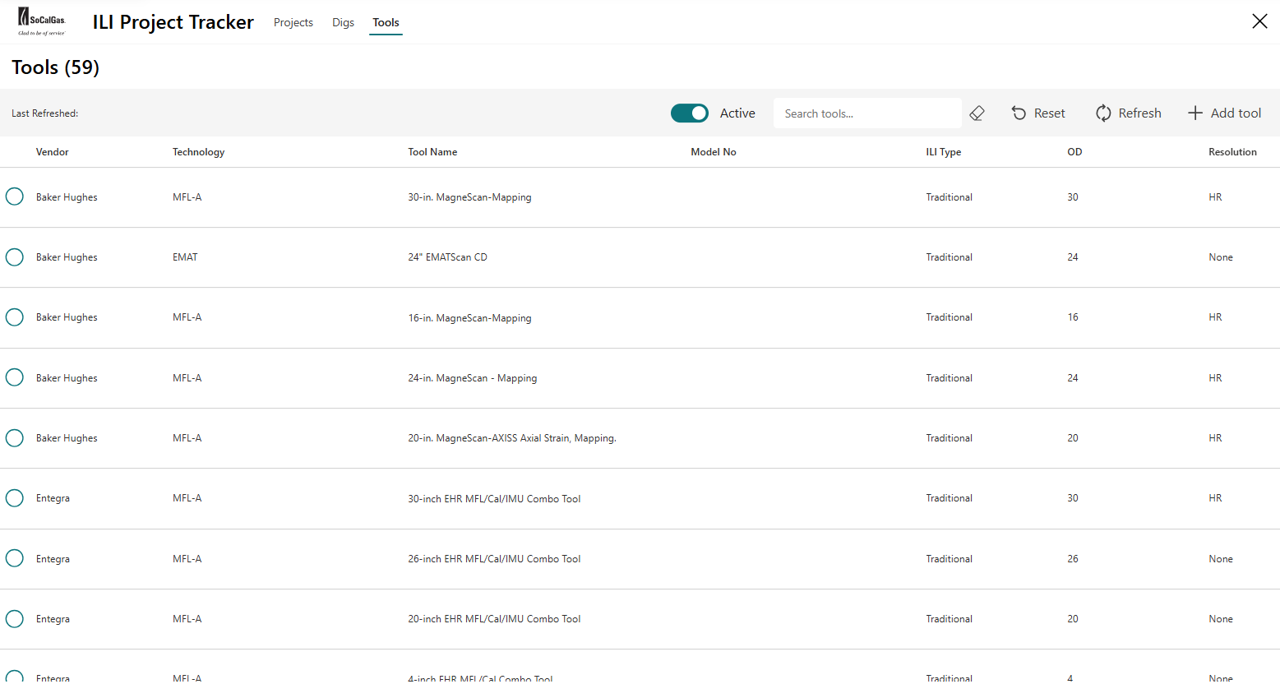Screen dimensions: 1280x684
Task: Switch to the Tools tab
Action: coord(386,22)
